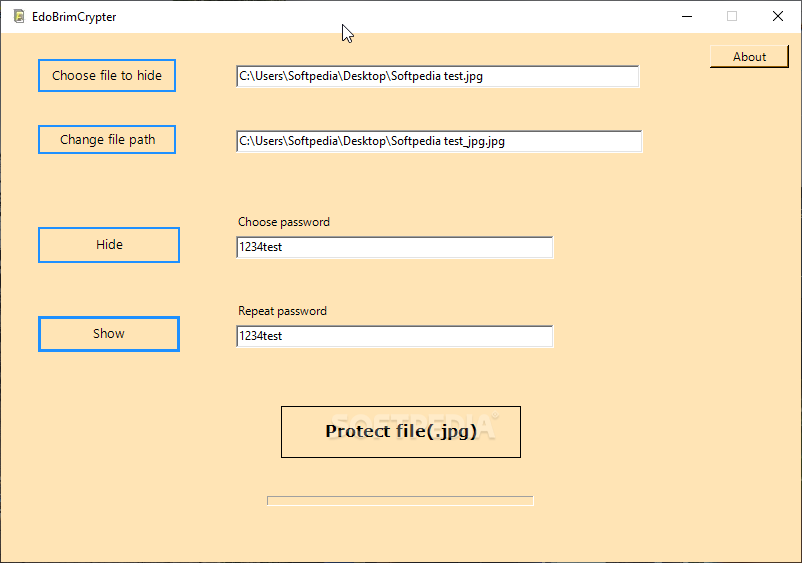Focus the output path field ending test_jpg.jpg
802x563 pixels.
pyautogui.click(x=439, y=141)
